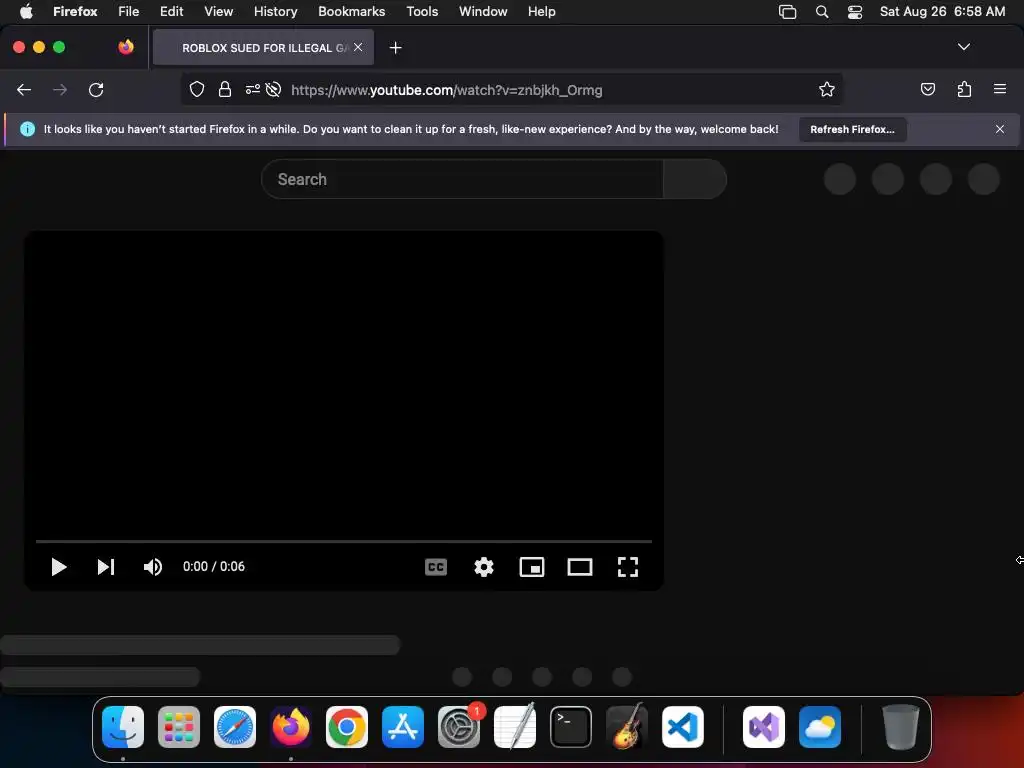Open the Apple menu

click(26, 11)
